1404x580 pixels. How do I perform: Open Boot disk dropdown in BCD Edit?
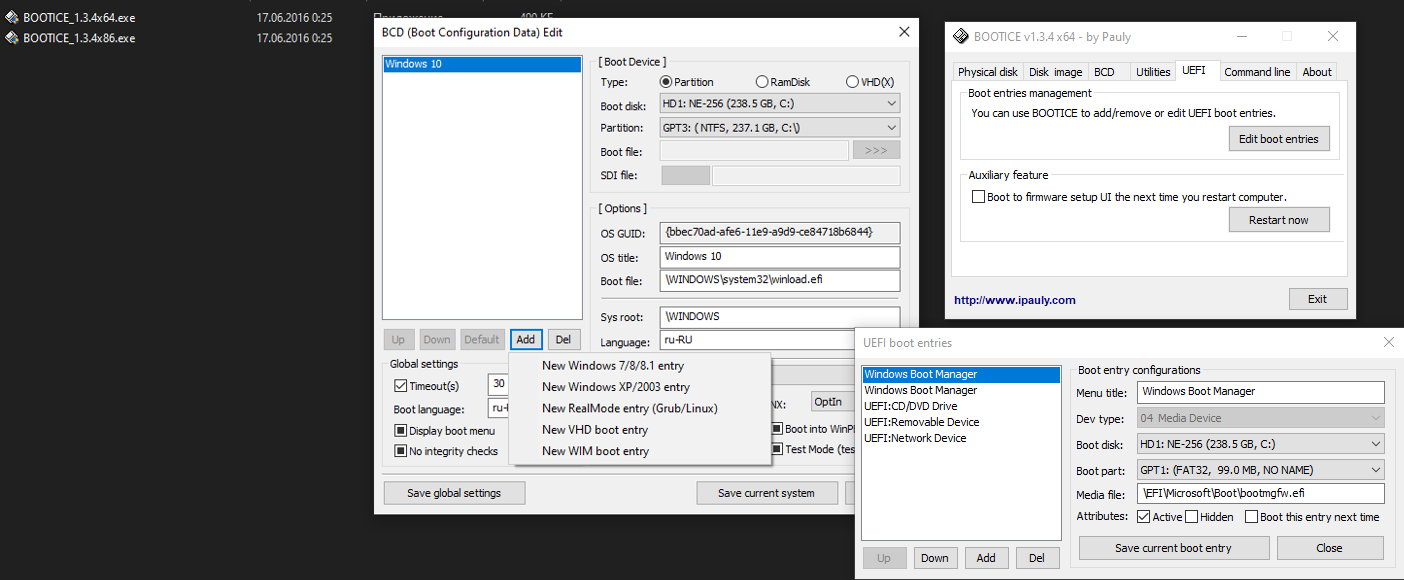point(779,104)
